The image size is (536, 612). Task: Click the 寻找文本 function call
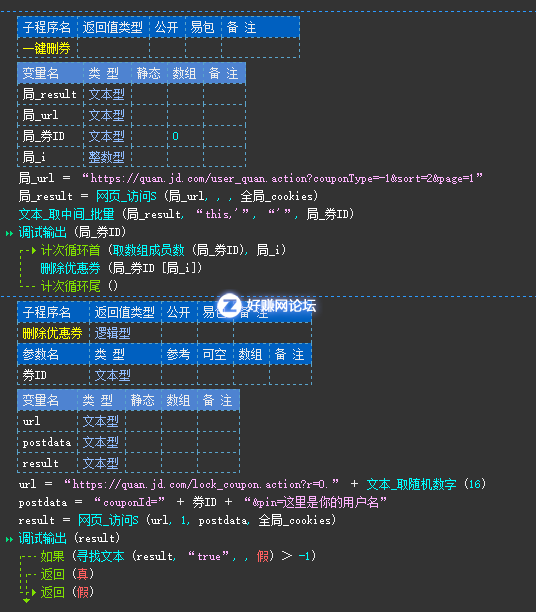pyautogui.click(x=100, y=556)
